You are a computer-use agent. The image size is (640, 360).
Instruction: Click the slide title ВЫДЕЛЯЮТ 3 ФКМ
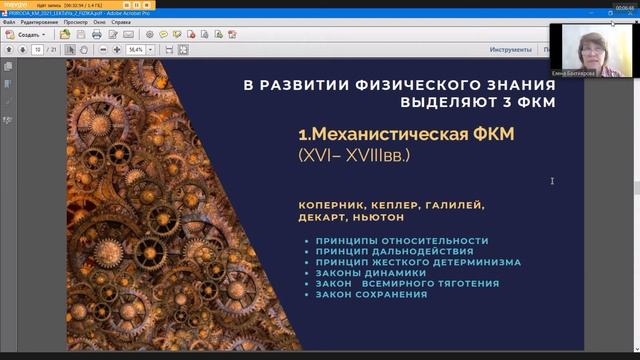478,102
